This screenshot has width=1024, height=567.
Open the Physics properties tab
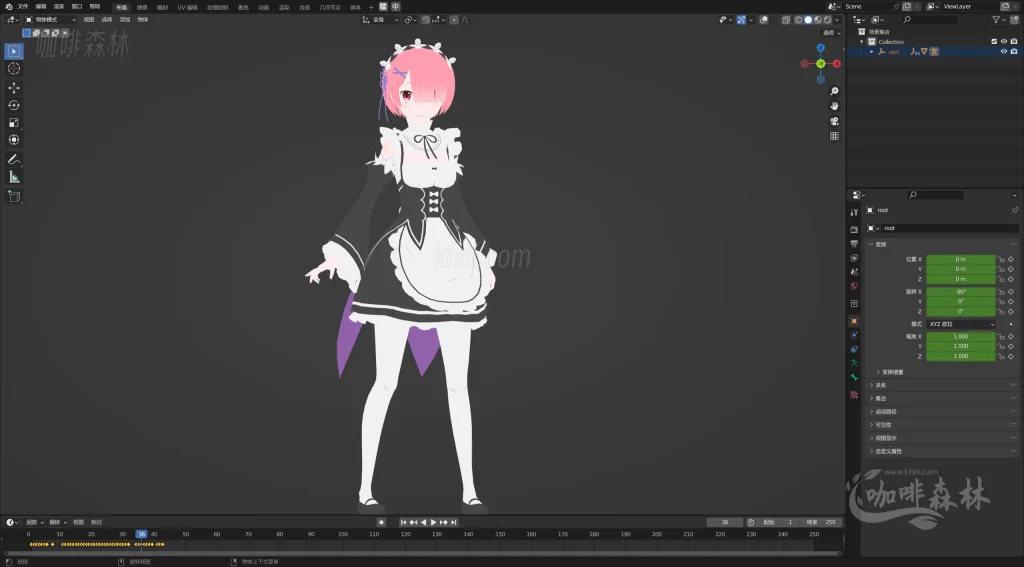pos(854,335)
